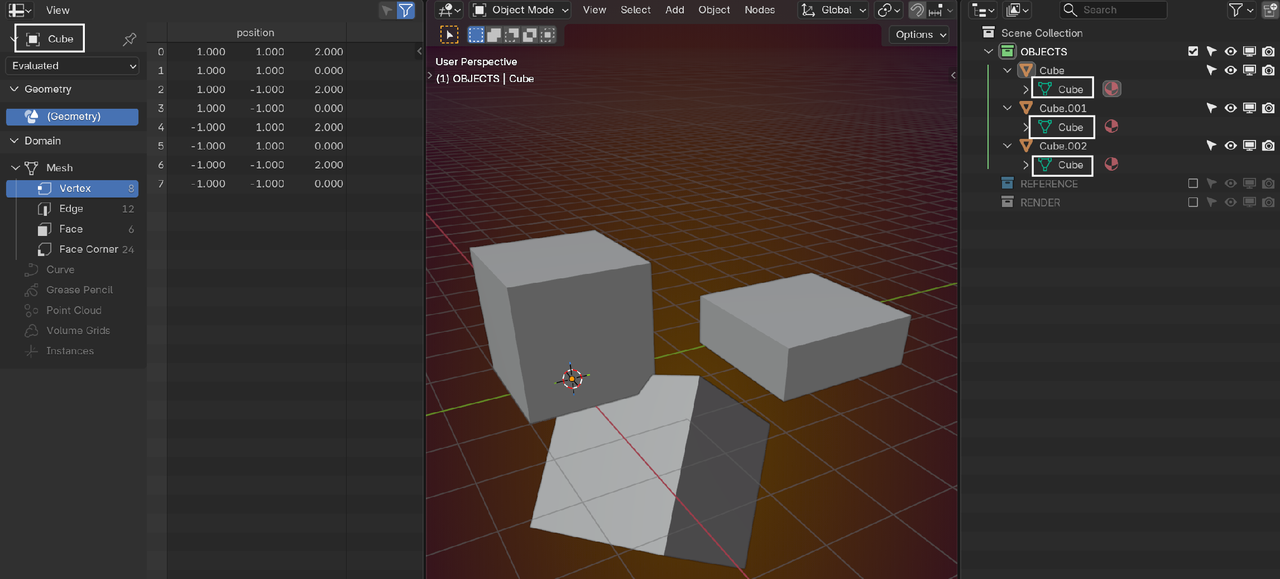Screen dimensions: 1280x579
Task: Click the material icon beside Cube.001 mesh
Action: (1111, 127)
